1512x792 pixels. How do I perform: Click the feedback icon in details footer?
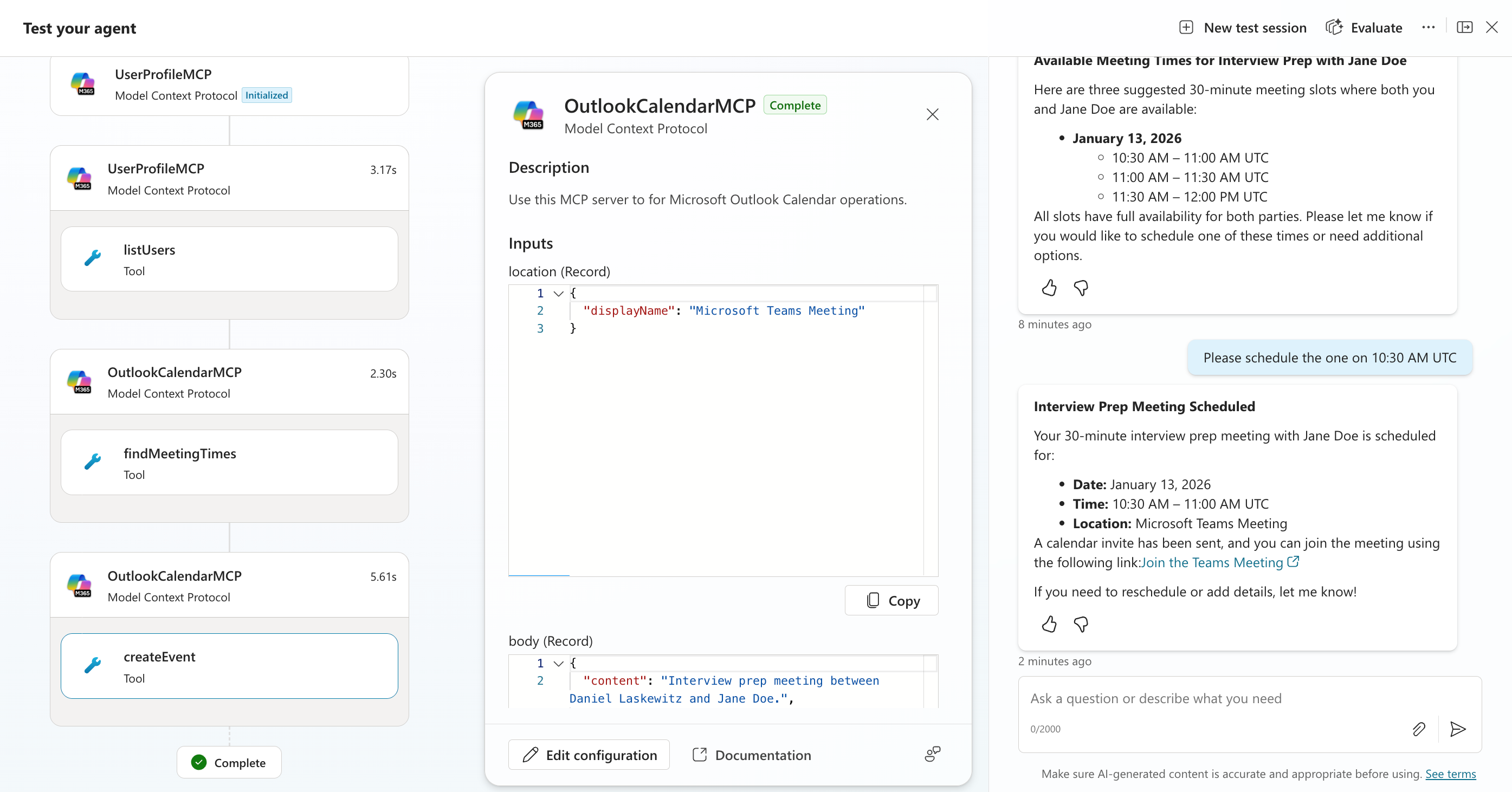pyautogui.click(x=932, y=754)
